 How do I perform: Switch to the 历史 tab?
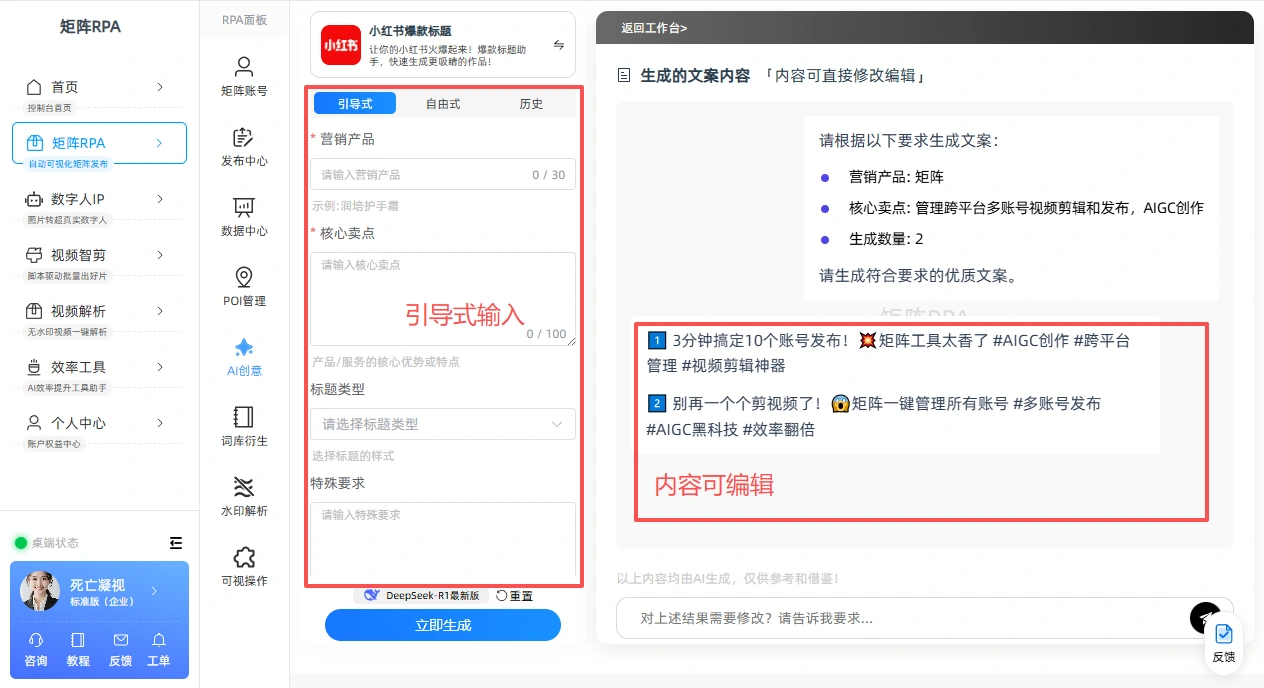click(x=531, y=104)
